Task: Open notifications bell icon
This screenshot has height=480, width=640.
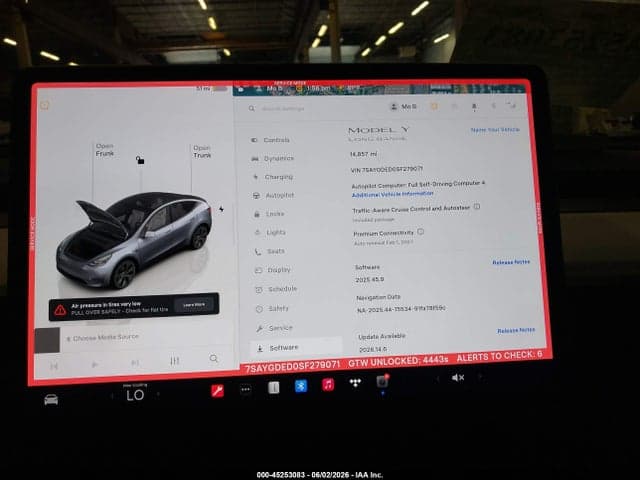Action: point(474,107)
